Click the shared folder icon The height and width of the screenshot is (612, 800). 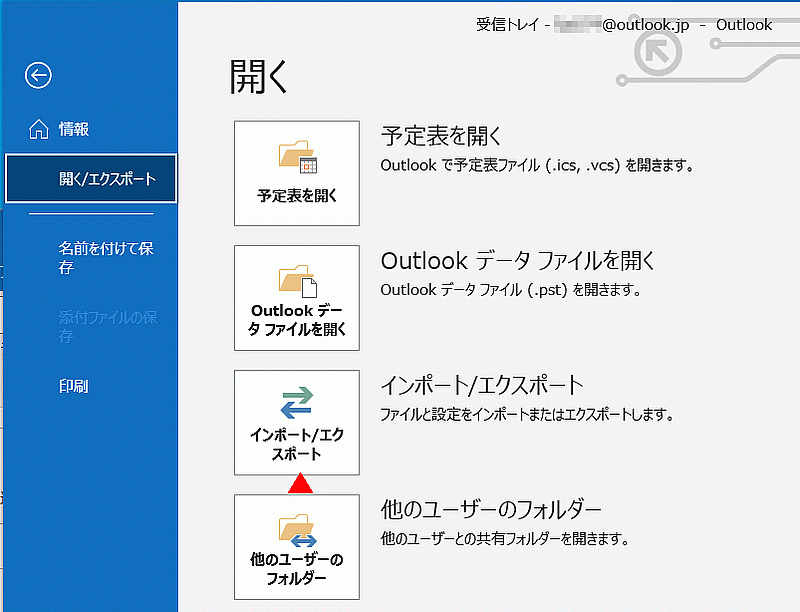pos(297,530)
